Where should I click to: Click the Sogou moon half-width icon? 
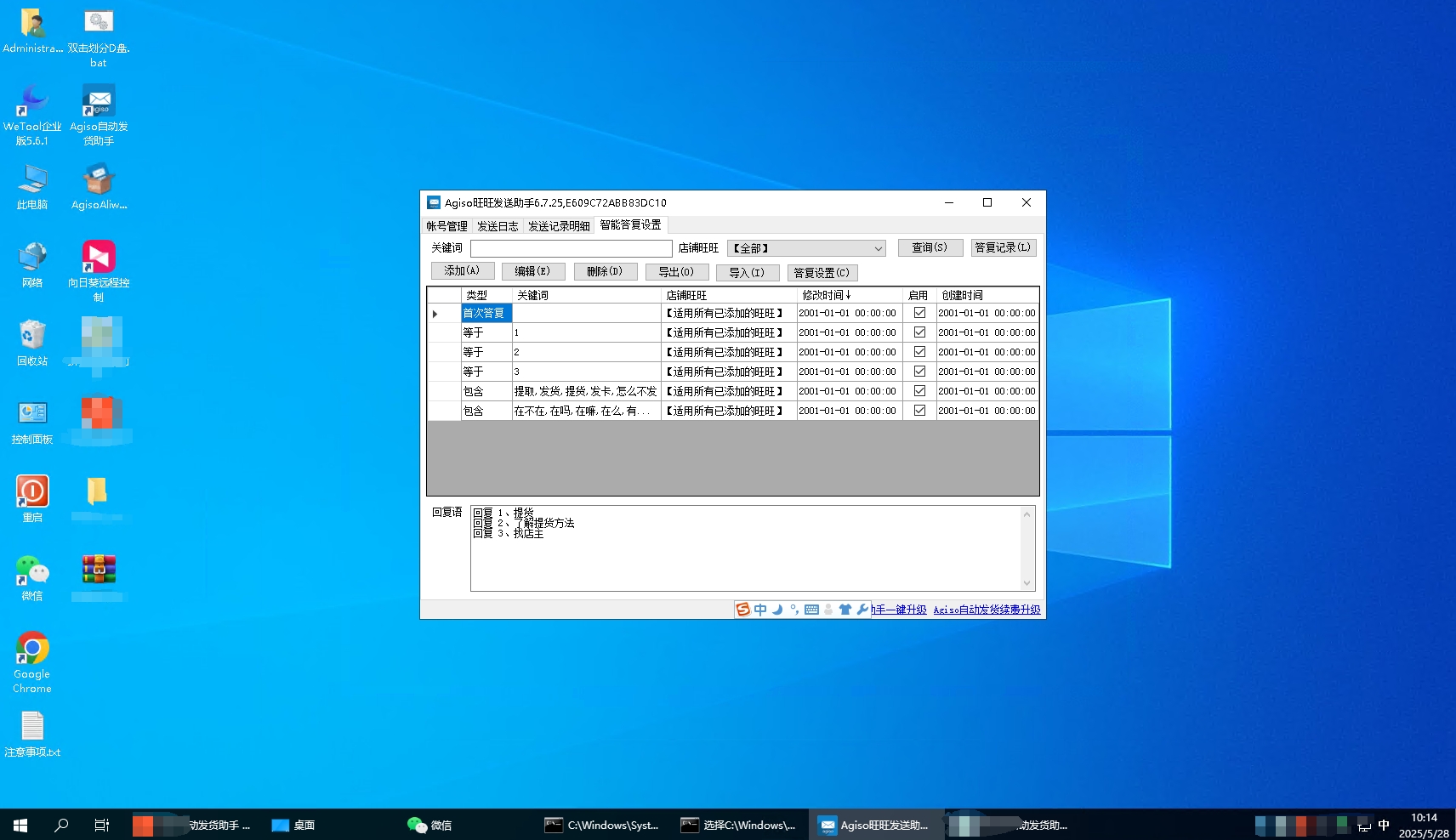pos(777,610)
